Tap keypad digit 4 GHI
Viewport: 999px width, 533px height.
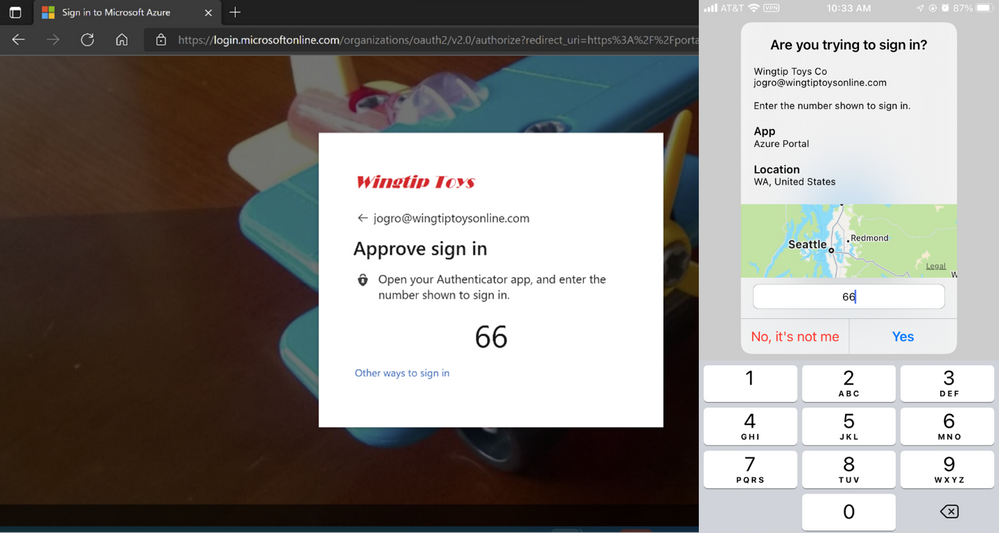tap(750, 427)
